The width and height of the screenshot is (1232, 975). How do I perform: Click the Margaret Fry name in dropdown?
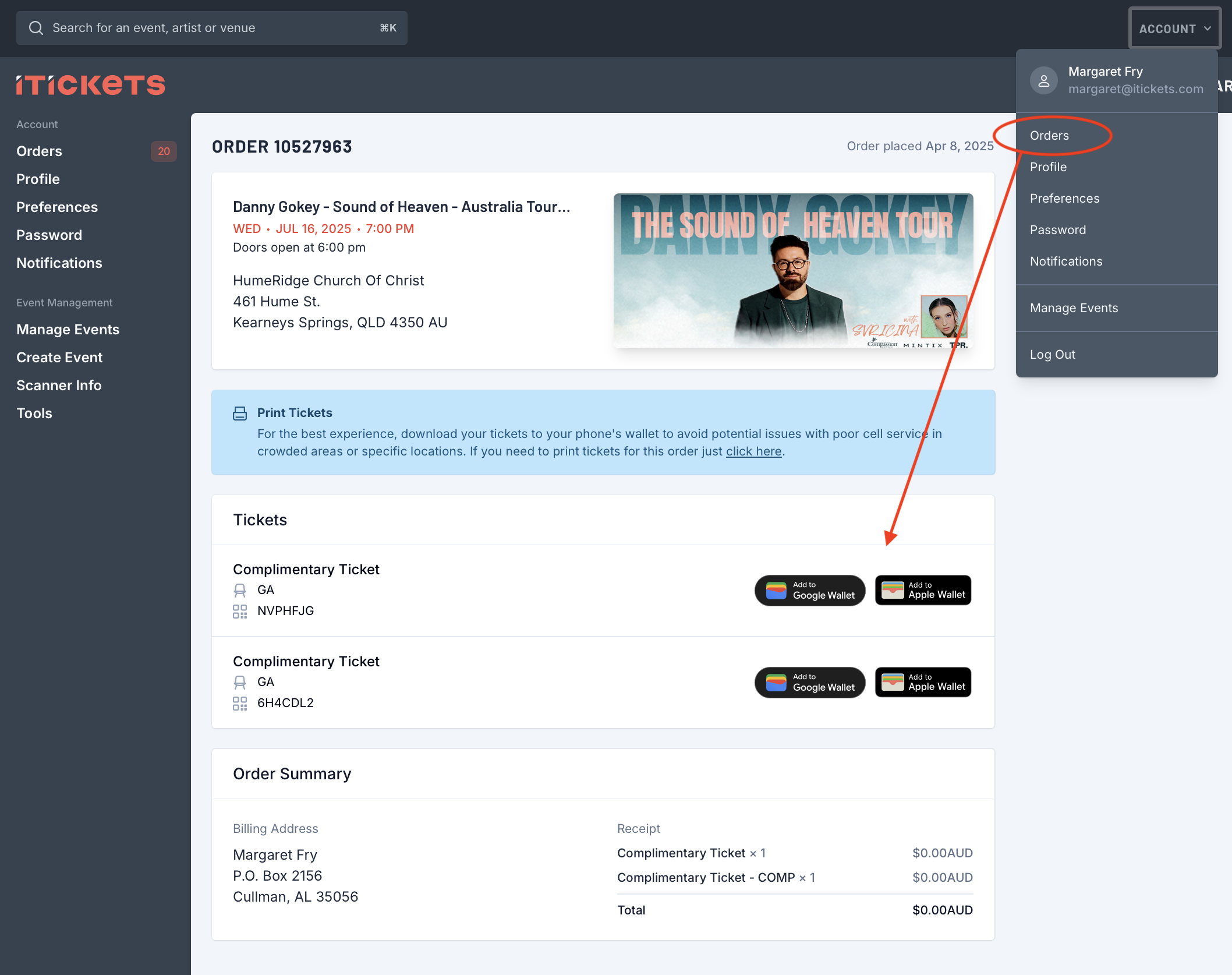tap(1105, 72)
